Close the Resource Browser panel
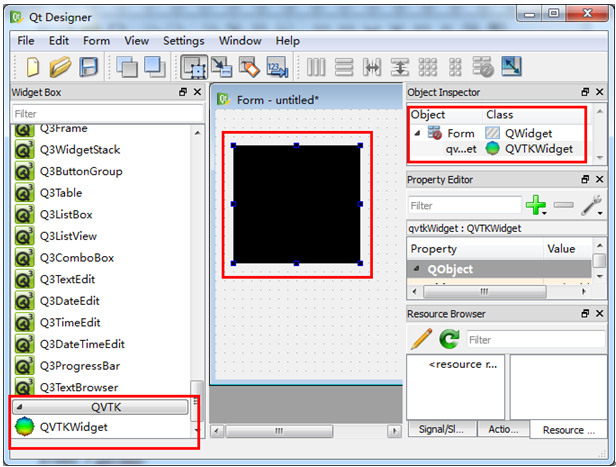This screenshot has height=467, width=616. 600,313
